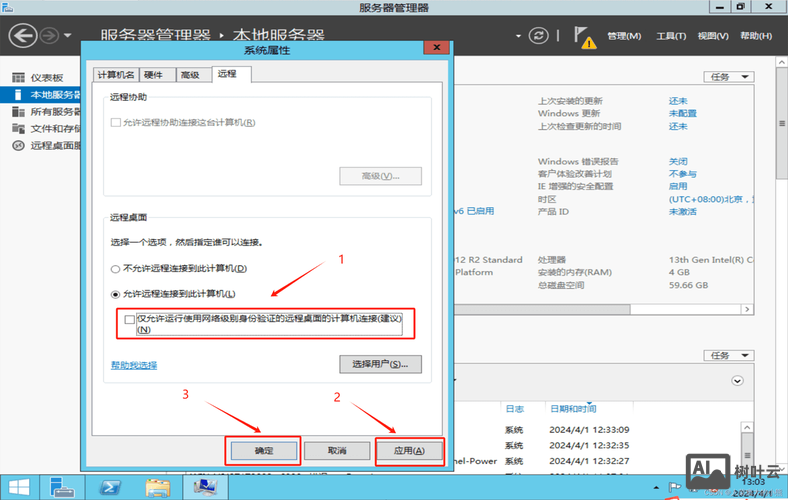Switch to the 计算机名 tab

(x=116, y=75)
